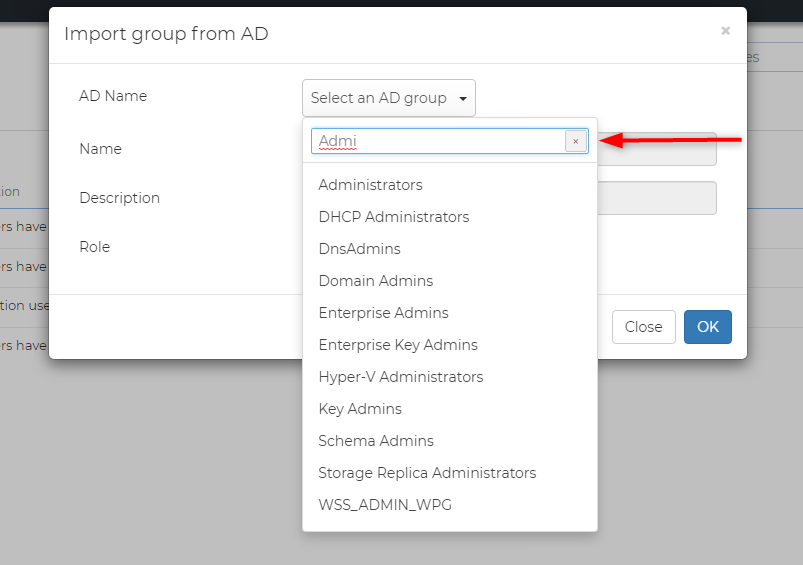The image size is (803, 565).
Task: Clear the AD group search text
Action: coord(575,142)
